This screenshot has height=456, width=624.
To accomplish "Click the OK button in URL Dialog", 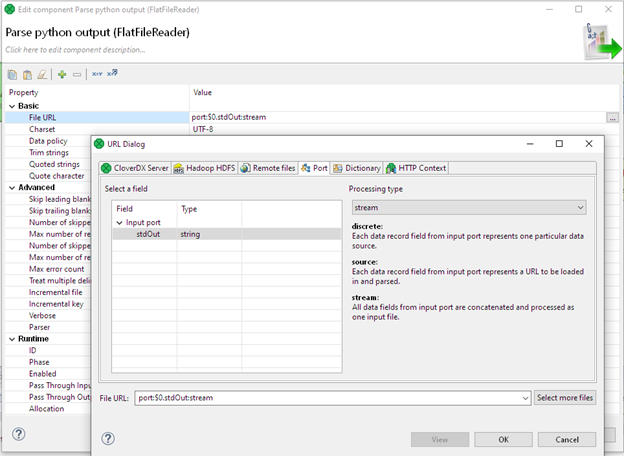I will pos(503,439).
